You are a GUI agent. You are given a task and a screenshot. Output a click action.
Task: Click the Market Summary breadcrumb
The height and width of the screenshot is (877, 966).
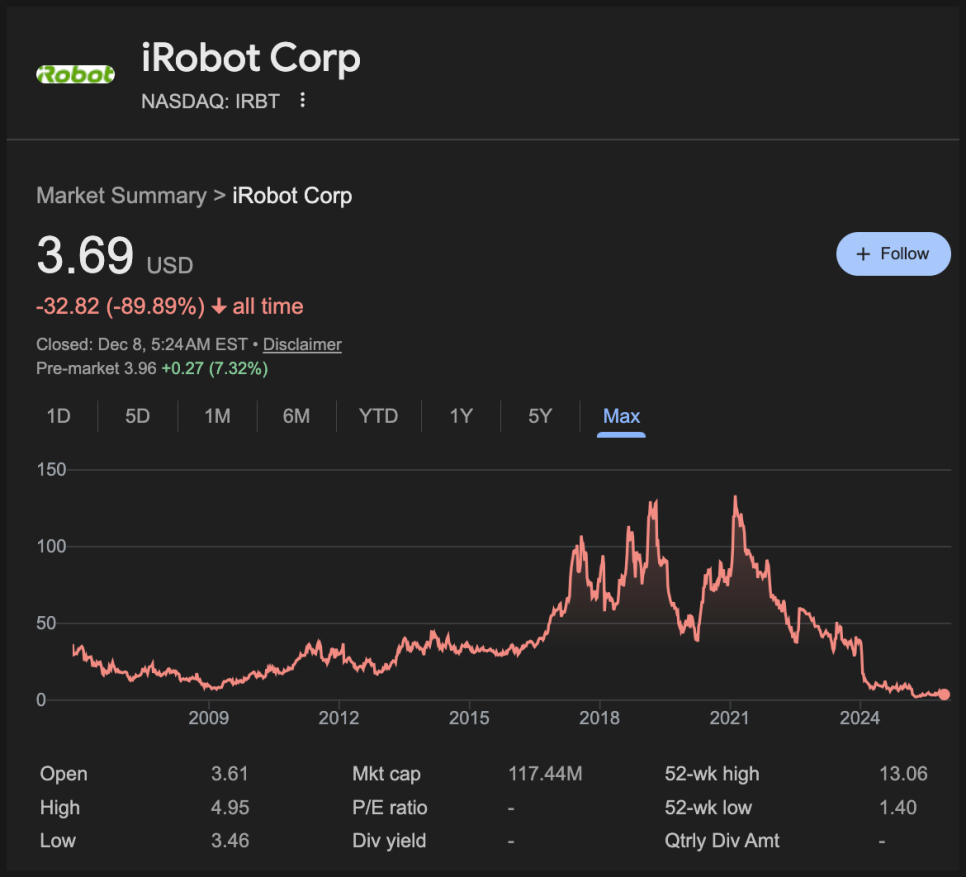121,195
